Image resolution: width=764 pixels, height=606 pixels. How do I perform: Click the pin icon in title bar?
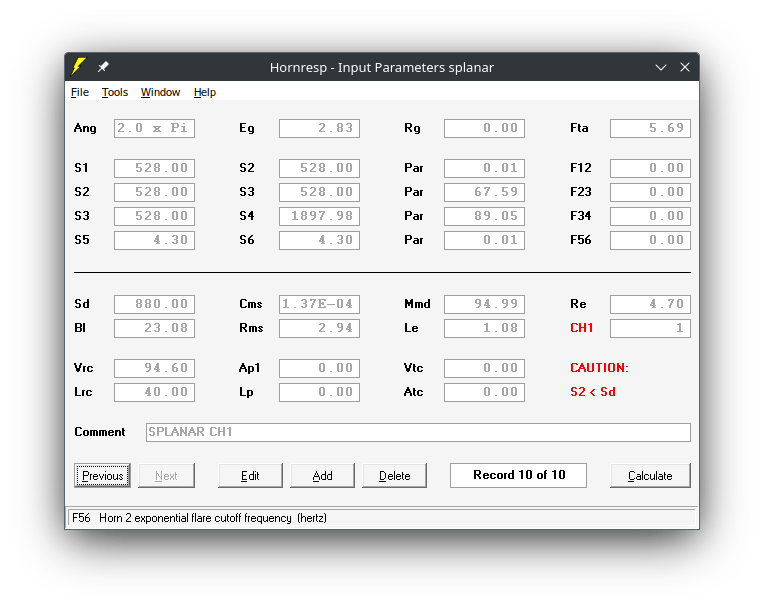point(103,67)
